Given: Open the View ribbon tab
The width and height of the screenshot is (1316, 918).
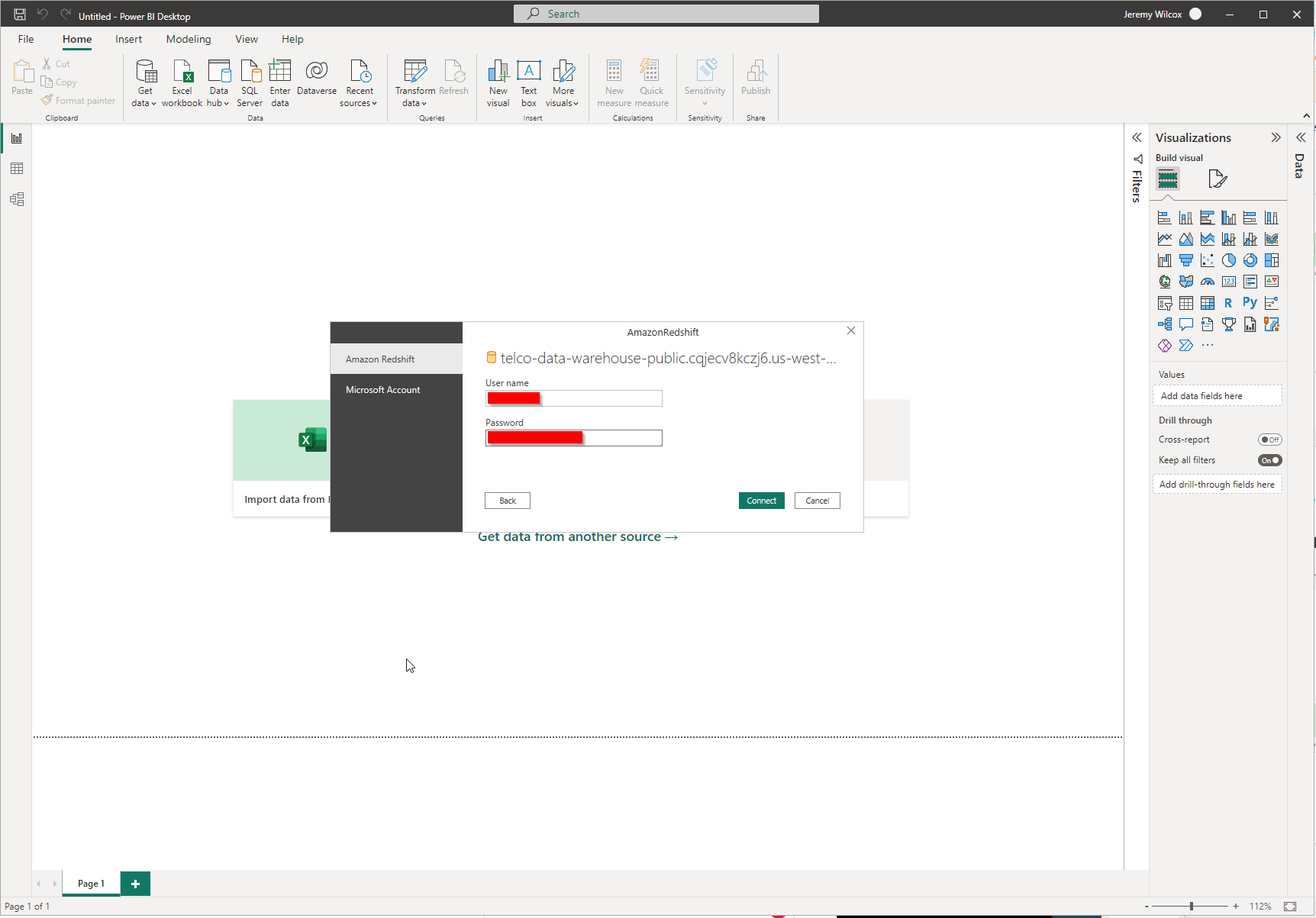Looking at the screenshot, I should tap(247, 39).
